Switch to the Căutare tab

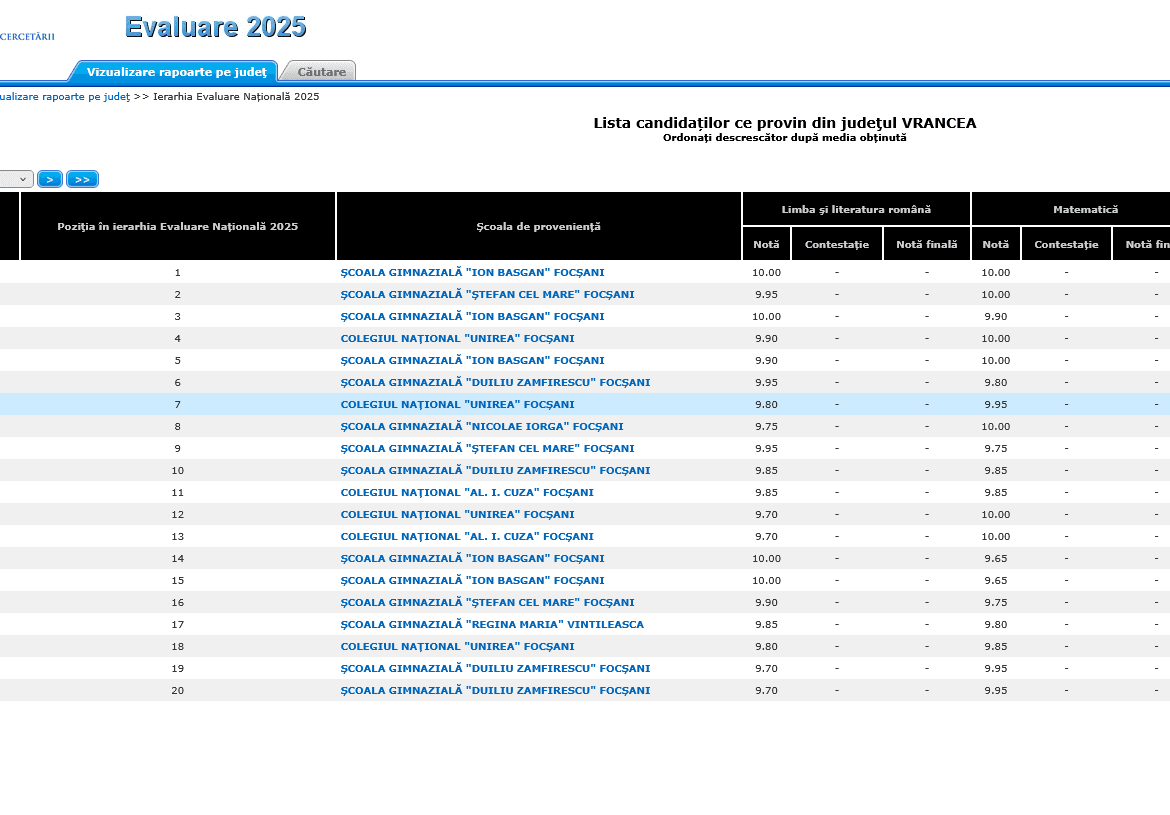point(321,72)
